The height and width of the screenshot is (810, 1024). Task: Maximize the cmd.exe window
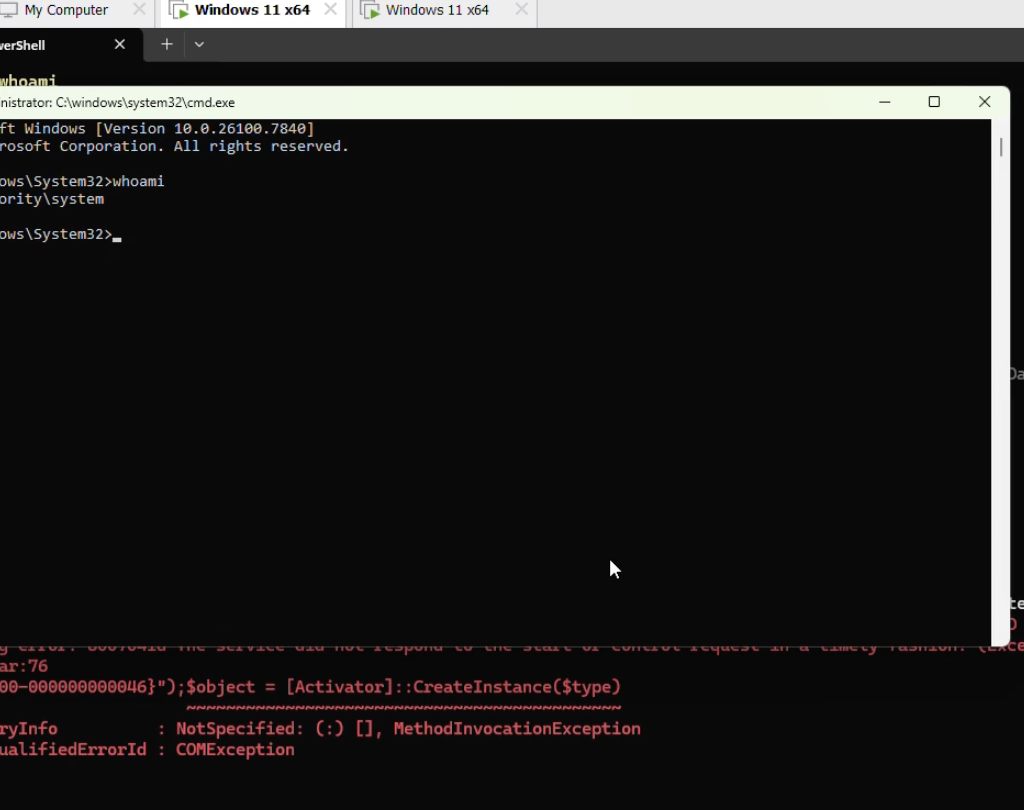point(934,102)
